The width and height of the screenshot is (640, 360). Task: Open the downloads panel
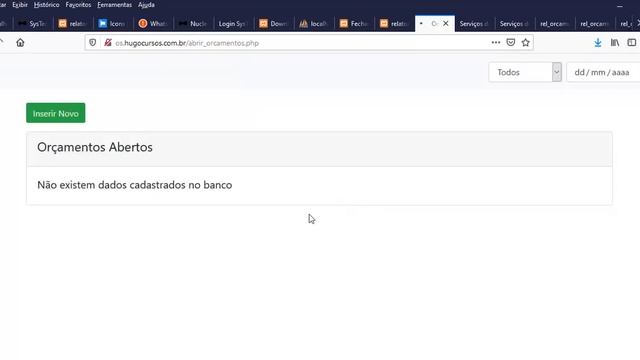point(598,42)
